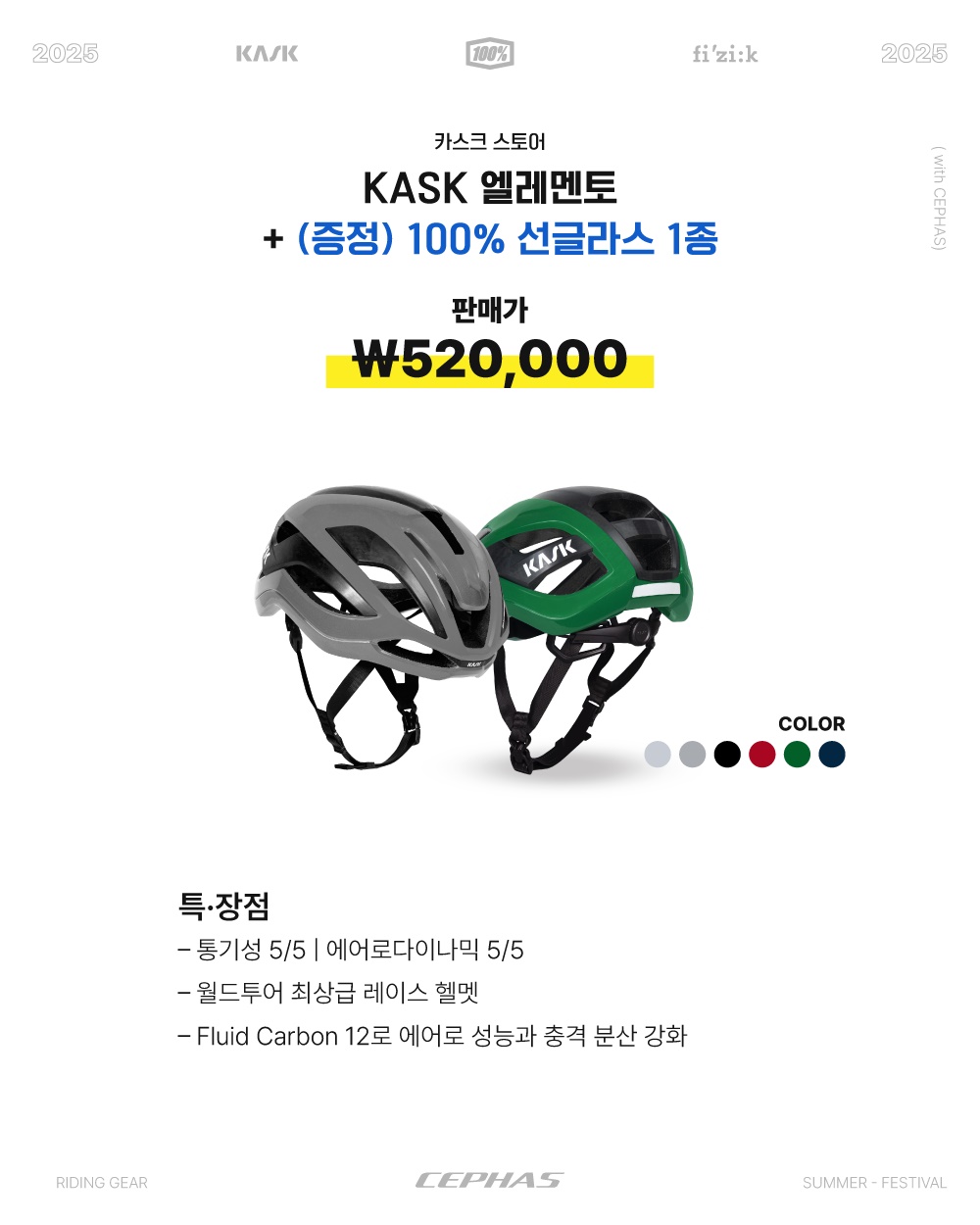Image resolution: width=980 pixels, height=1225 pixels.
Task: Click the COLOR label above swatches
Action: pos(811,723)
